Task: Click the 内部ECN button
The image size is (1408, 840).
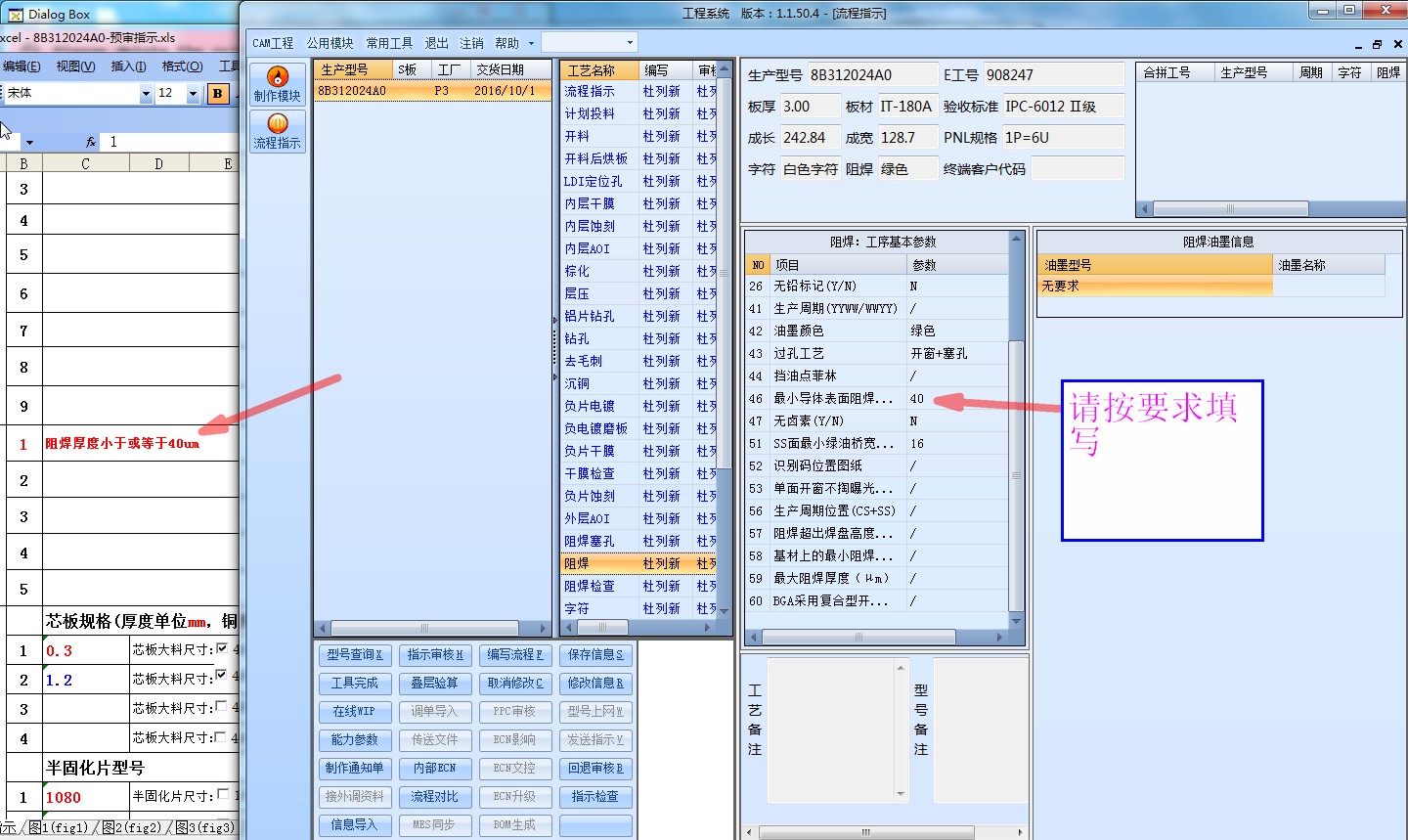Action: pos(435,769)
